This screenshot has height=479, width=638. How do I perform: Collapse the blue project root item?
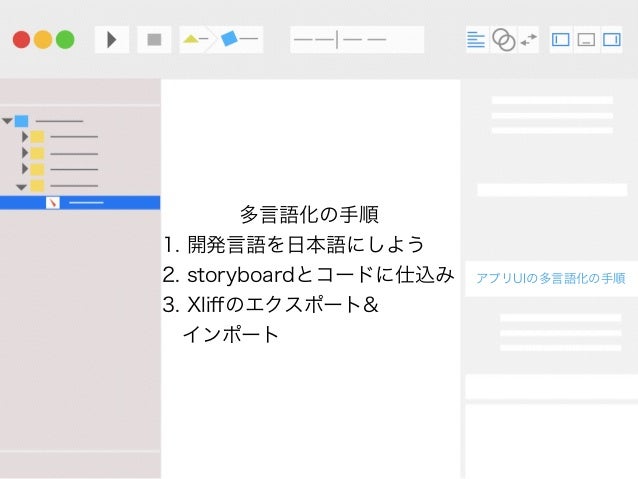point(7,121)
